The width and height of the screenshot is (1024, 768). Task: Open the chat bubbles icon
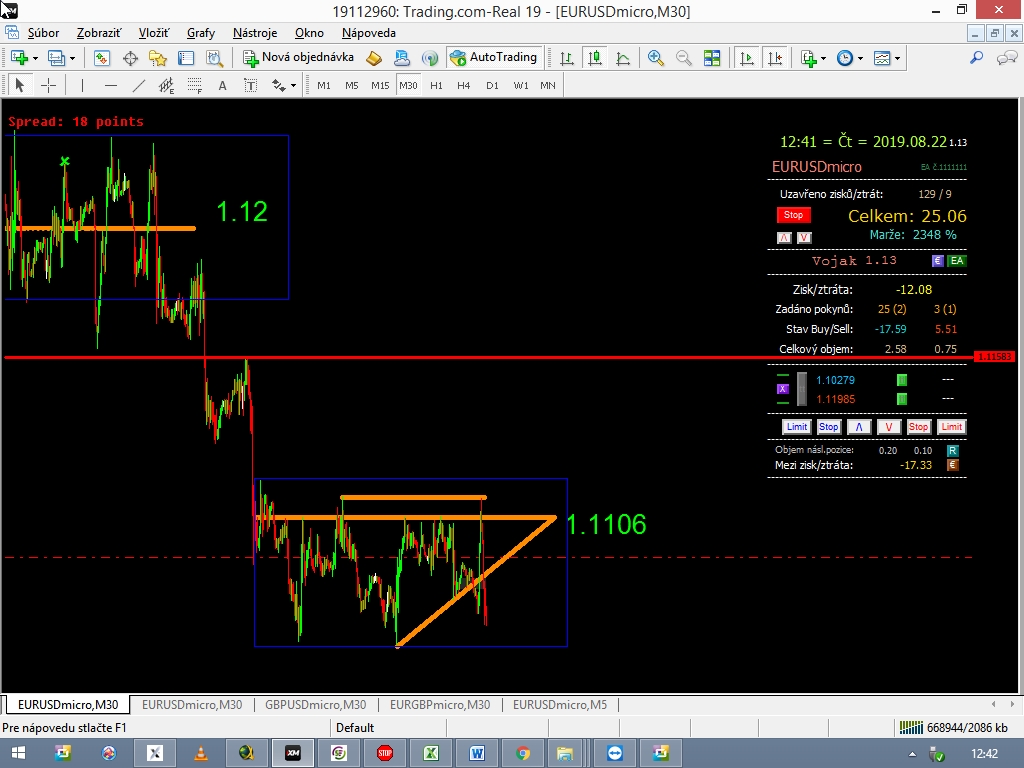(x=1006, y=58)
